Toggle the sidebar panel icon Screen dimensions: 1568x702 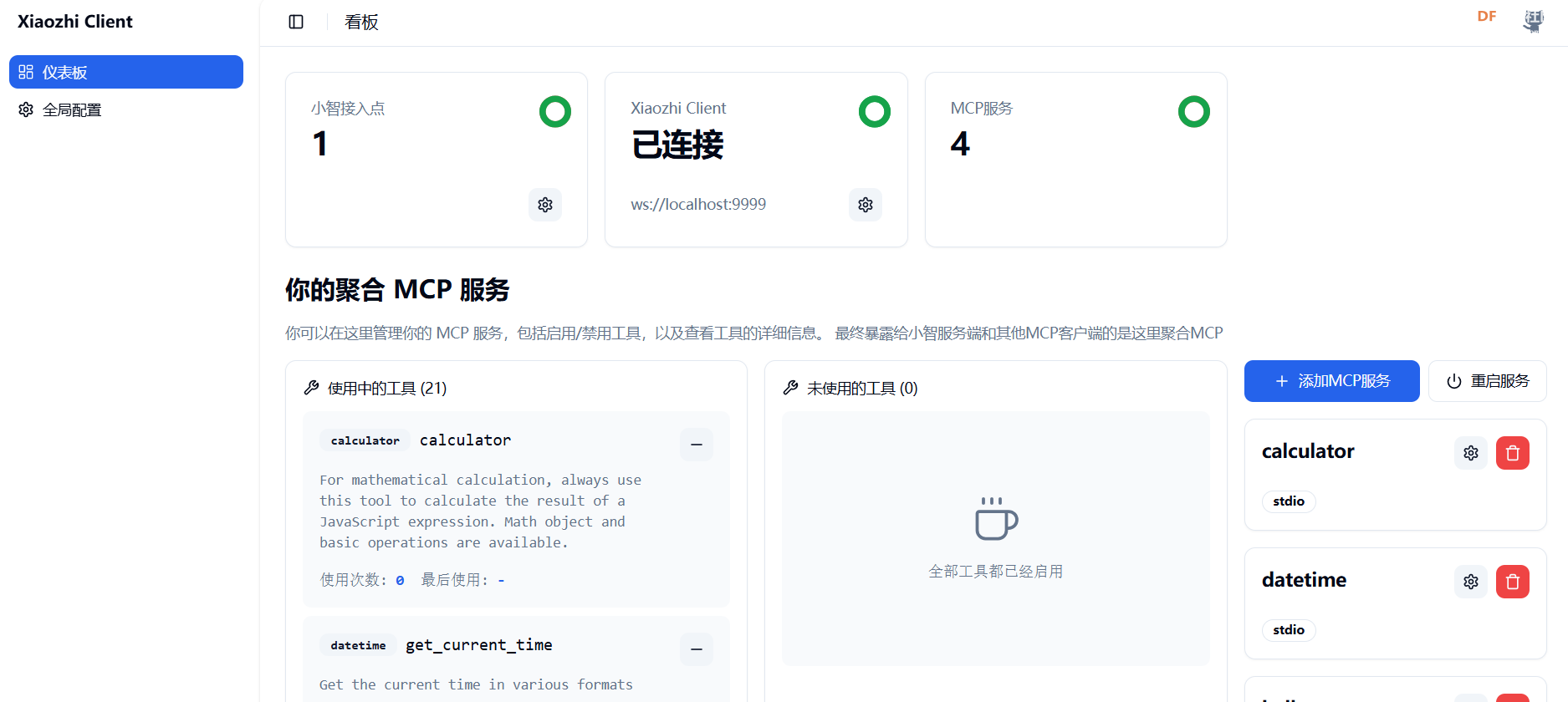pyautogui.click(x=296, y=22)
